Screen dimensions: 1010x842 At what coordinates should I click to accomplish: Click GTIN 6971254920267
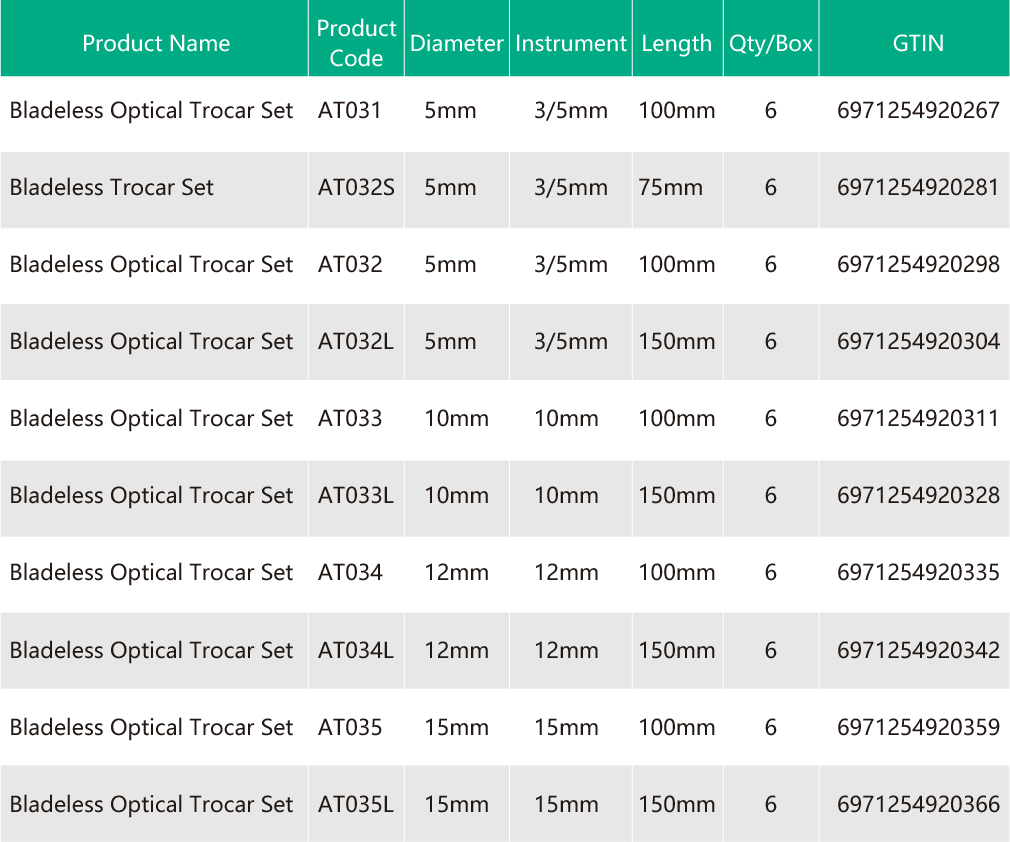point(917,110)
